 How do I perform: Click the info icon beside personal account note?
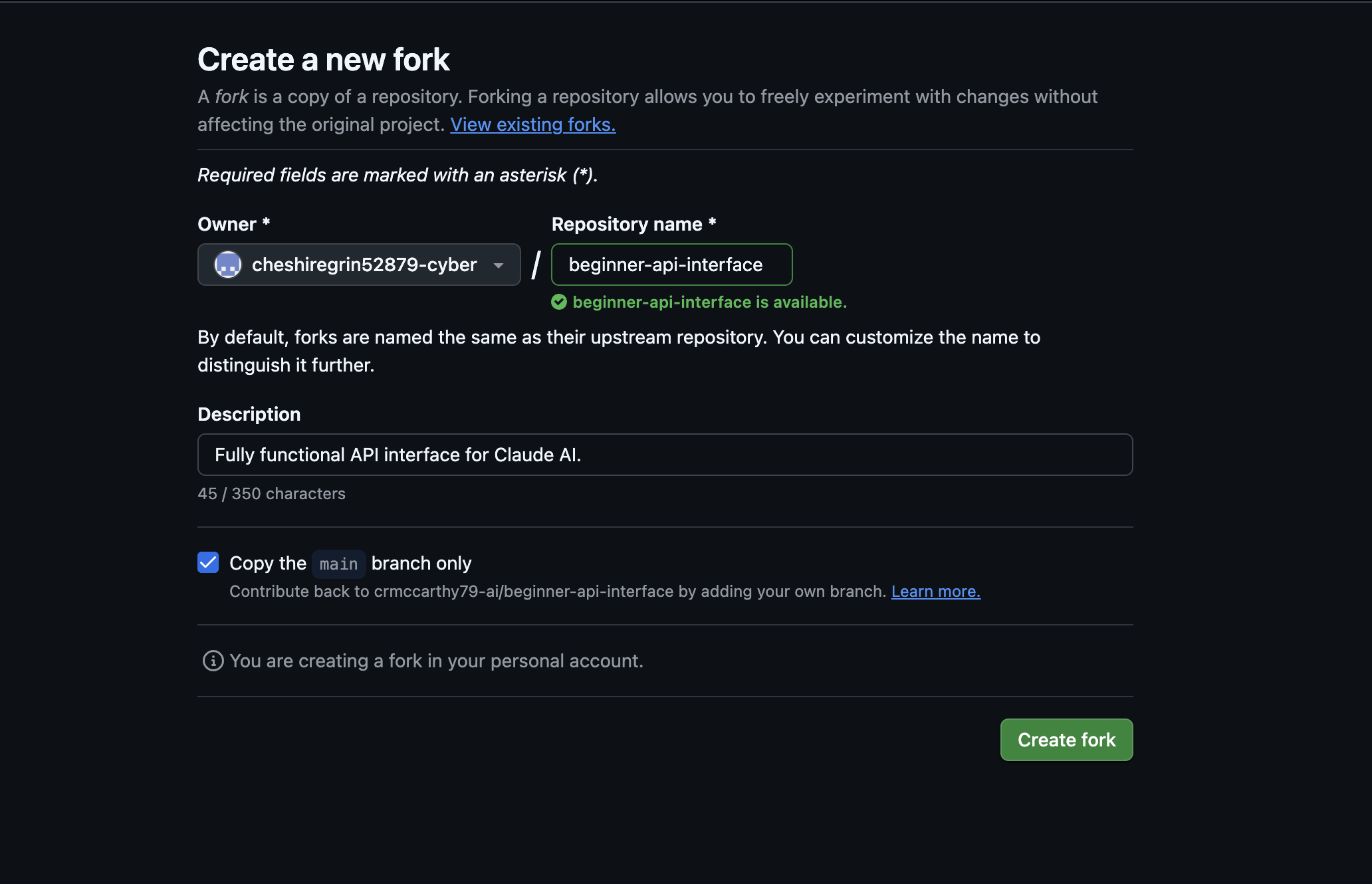click(x=213, y=661)
